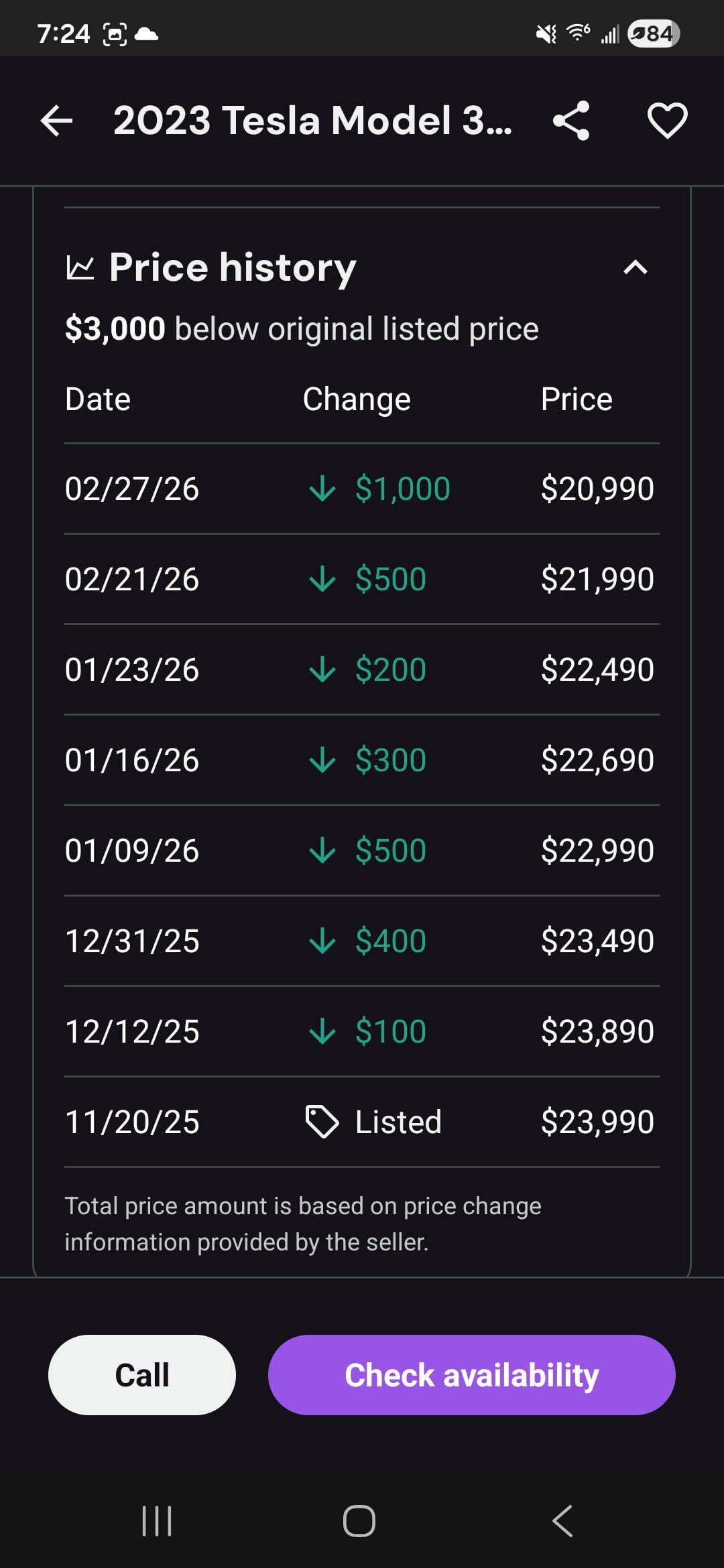Tap the battery indicator in status bar
Screen dimensions: 724x1568
click(x=654, y=34)
